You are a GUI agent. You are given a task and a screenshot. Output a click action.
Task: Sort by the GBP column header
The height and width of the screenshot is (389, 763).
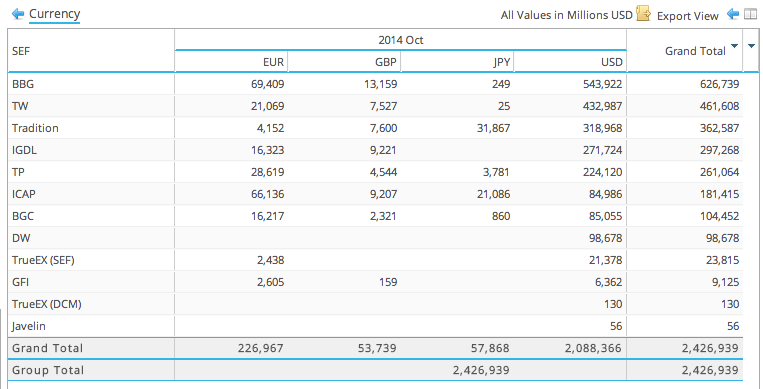tap(386, 62)
